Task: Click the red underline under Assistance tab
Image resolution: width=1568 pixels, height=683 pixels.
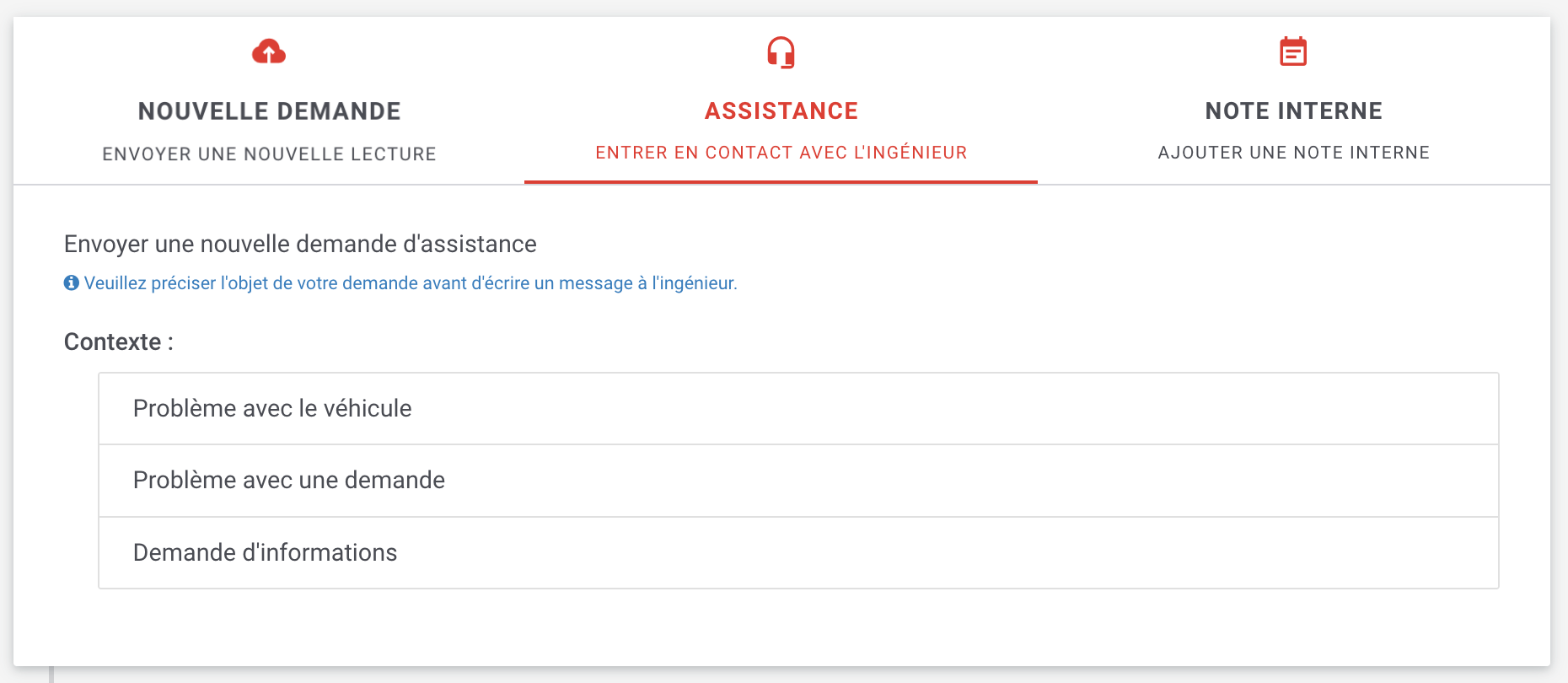Action: pyautogui.click(x=781, y=181)
